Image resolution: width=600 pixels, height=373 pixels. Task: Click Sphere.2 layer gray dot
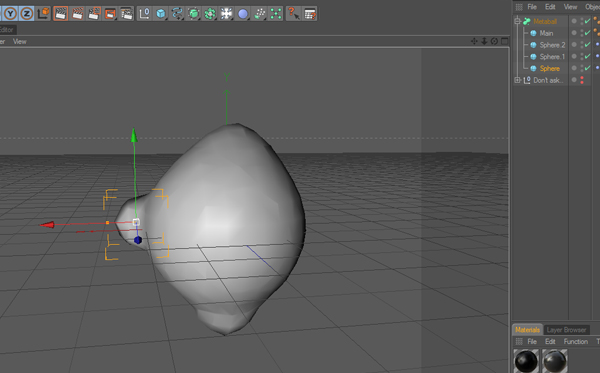(x=574, y=44)
